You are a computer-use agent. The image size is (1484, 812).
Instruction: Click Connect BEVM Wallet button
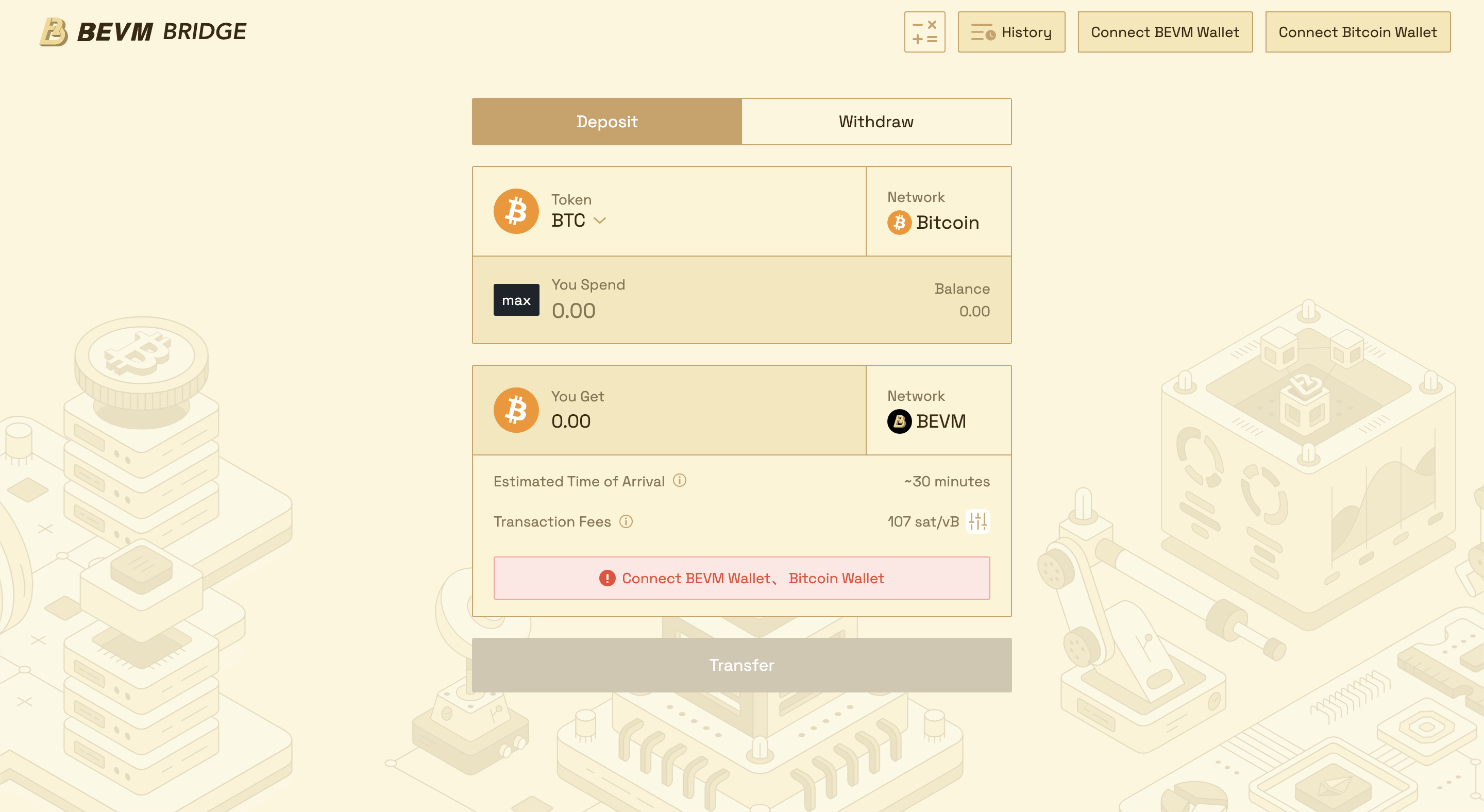pos(1165,31)
